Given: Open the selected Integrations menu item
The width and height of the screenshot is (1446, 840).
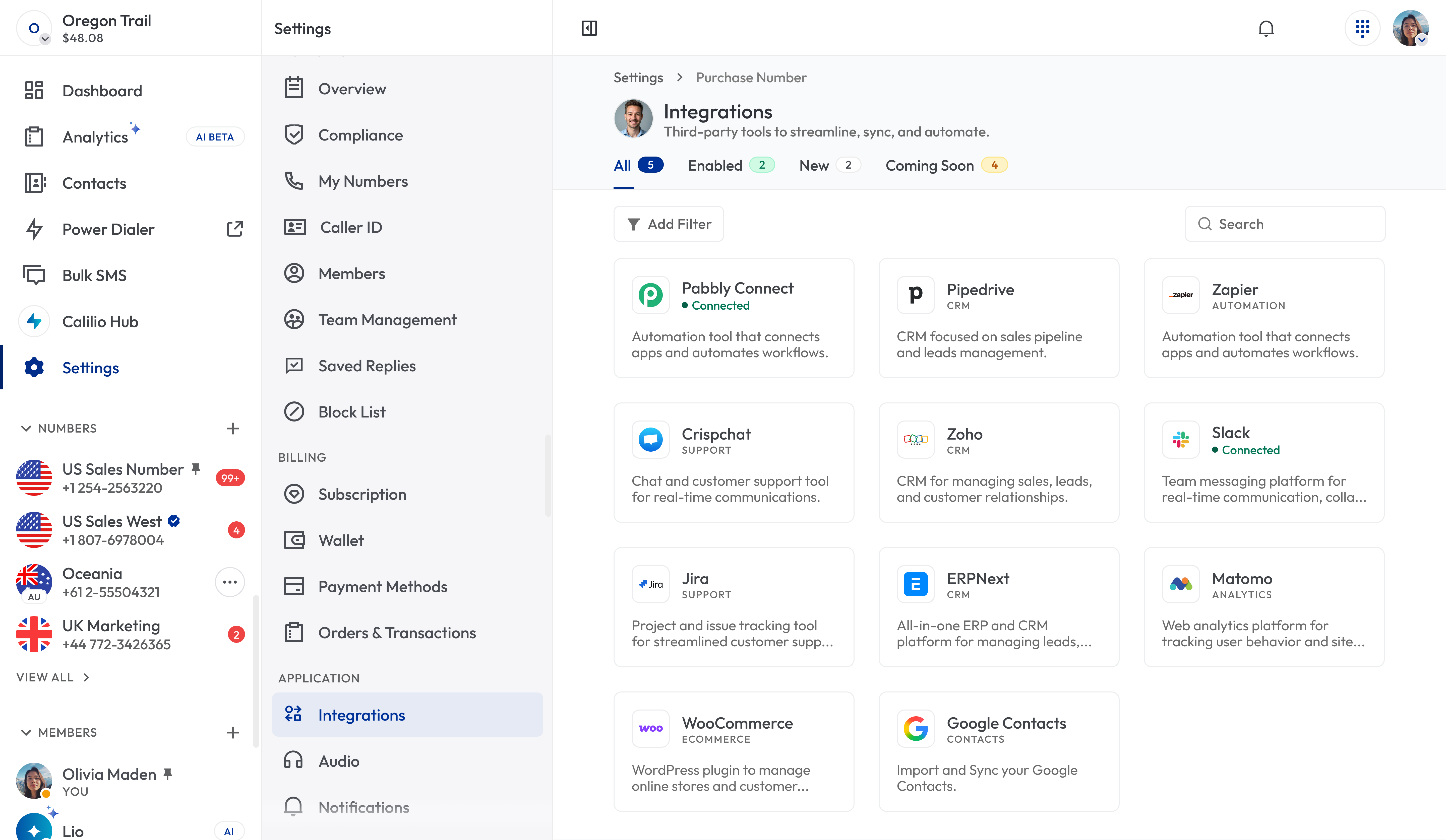Looking at the screenshot, I should tap(407, 715).
